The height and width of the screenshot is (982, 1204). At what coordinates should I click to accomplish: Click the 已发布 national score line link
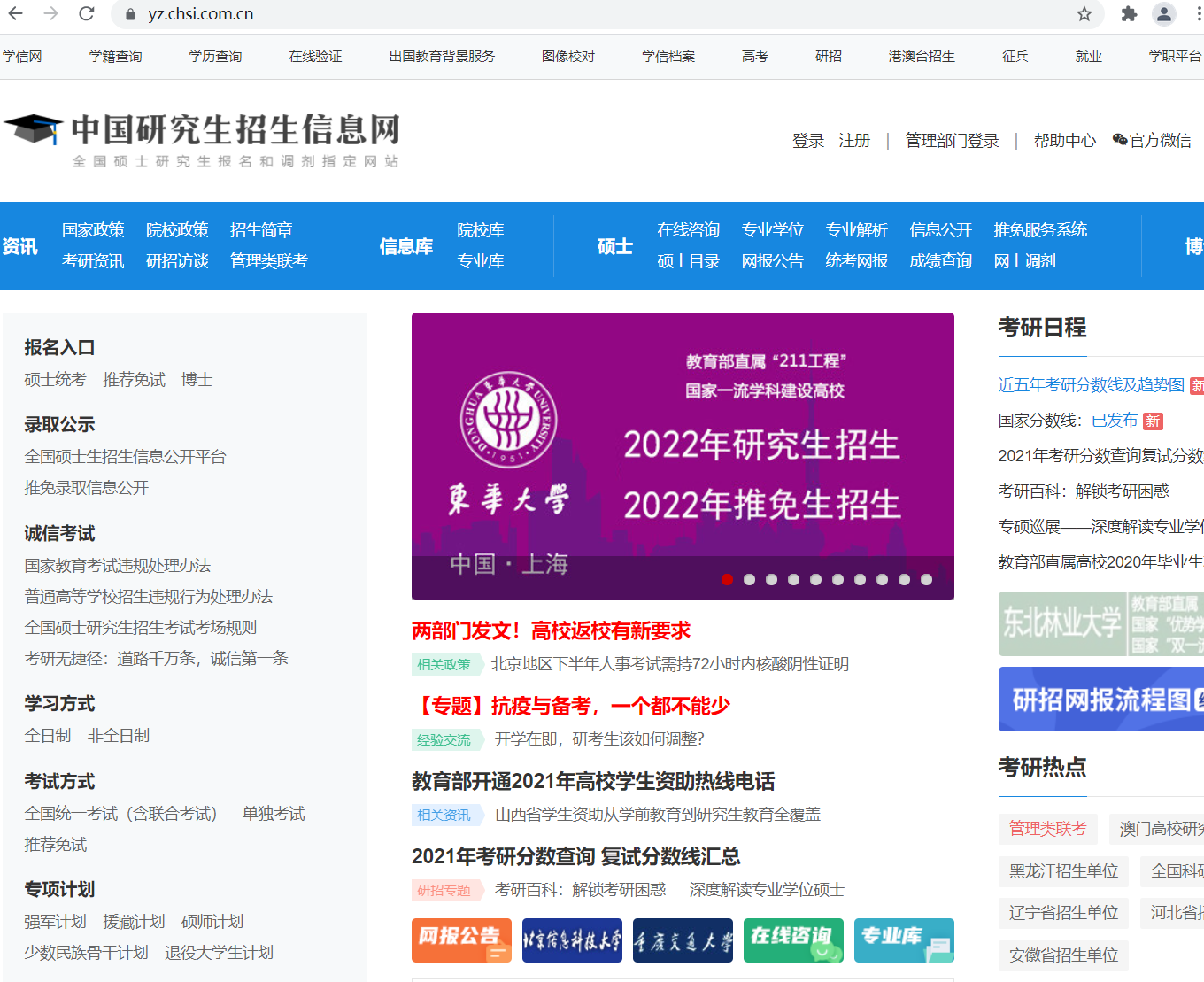point(1115,421)
